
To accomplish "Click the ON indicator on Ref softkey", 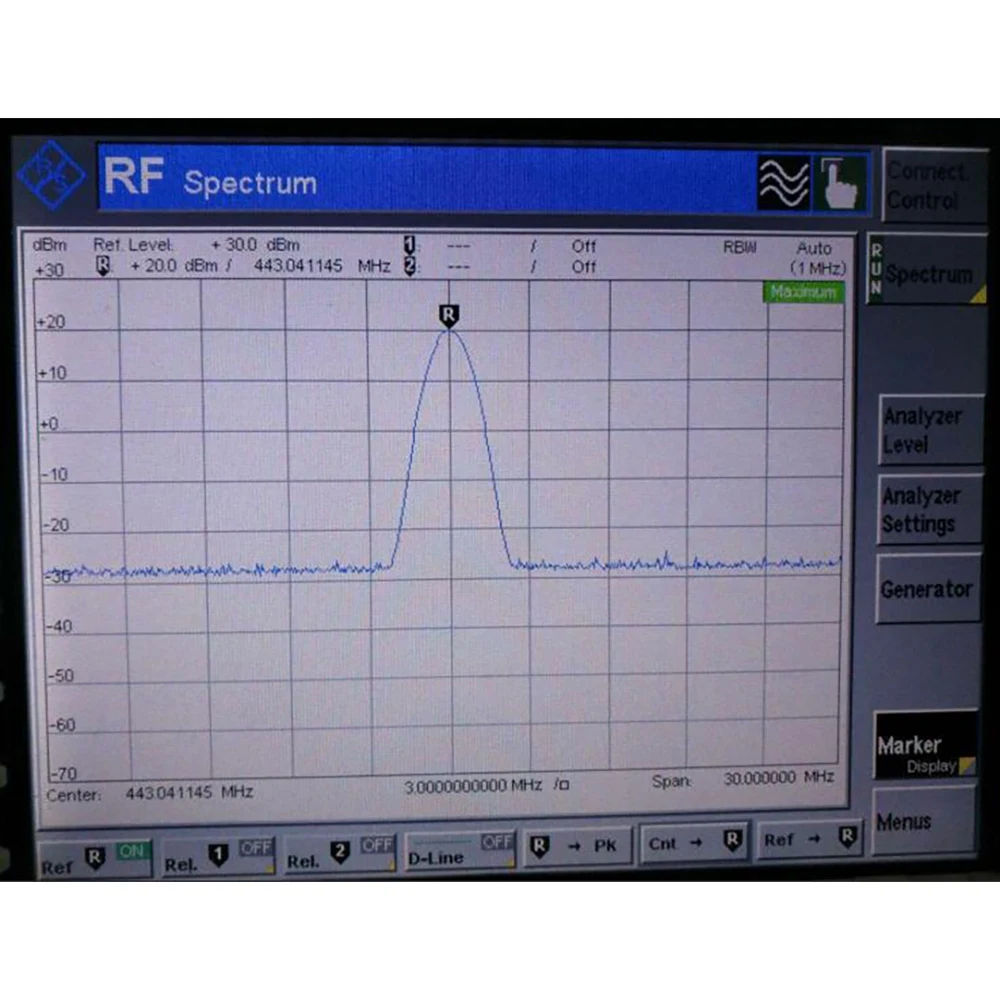I will 131,851.
